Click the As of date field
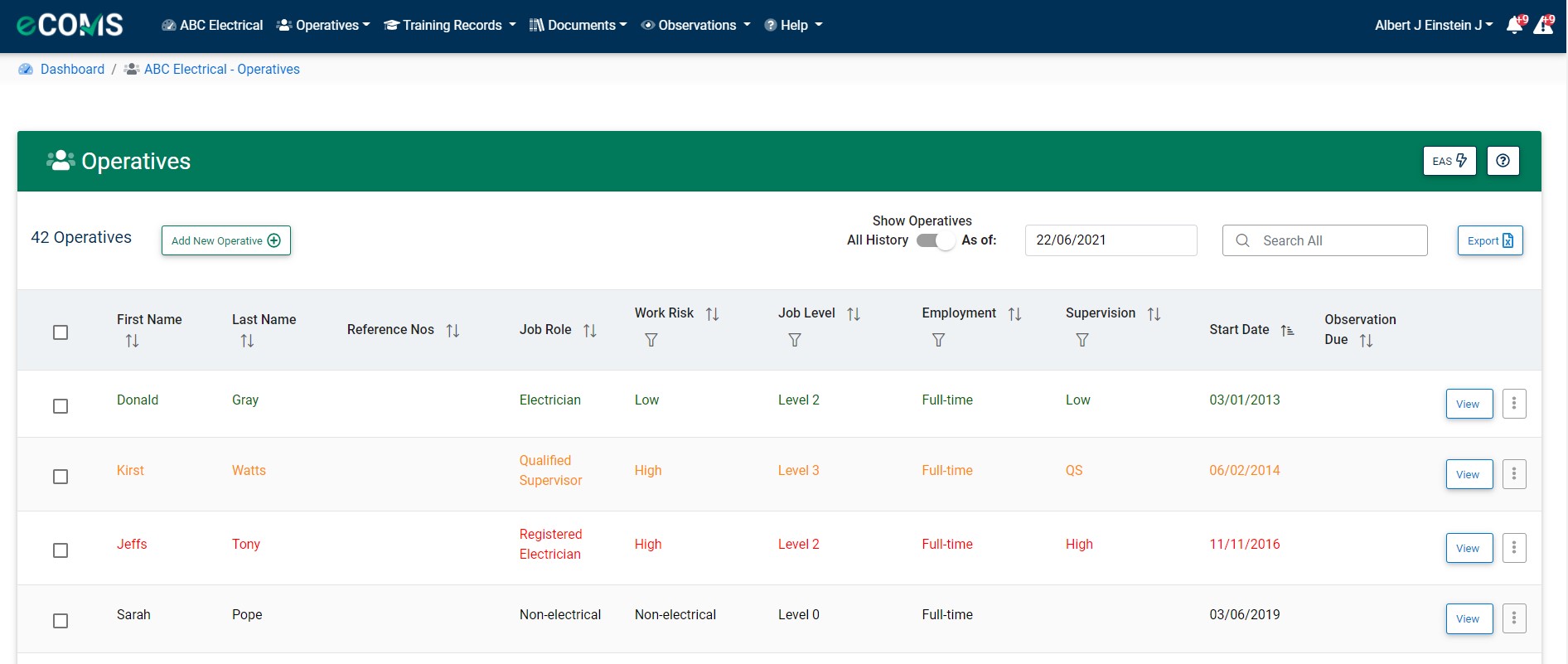Screen dimensions: 1568x664 1111,240
